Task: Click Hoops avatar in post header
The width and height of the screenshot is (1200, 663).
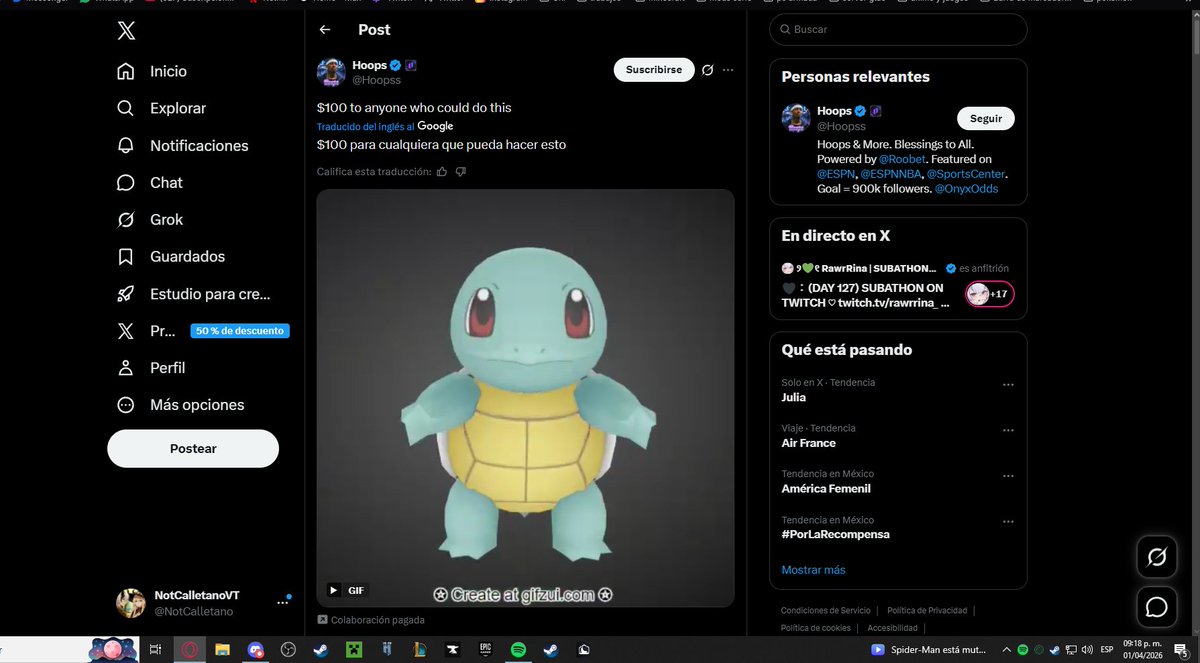Action: click(331, 73)
